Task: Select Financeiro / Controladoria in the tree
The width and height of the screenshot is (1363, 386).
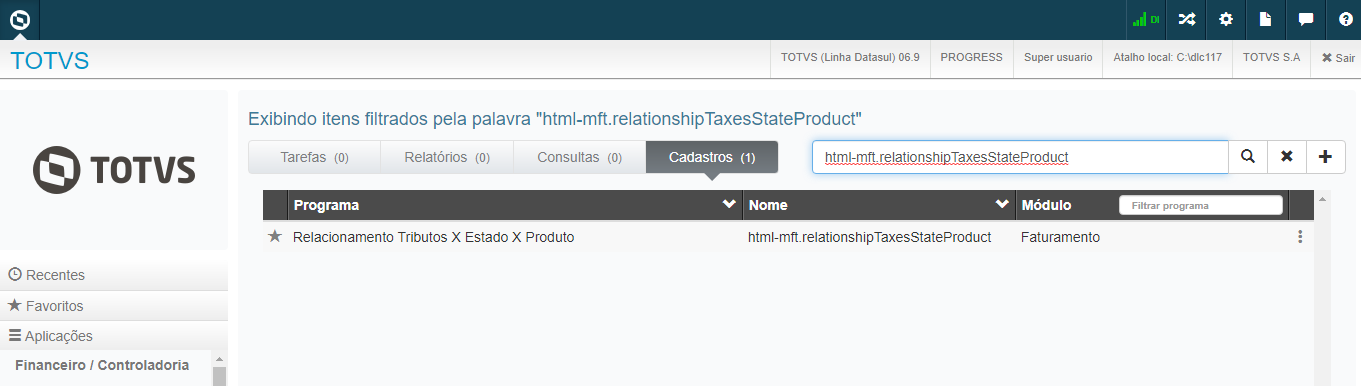Action: [x=102, y=365]
